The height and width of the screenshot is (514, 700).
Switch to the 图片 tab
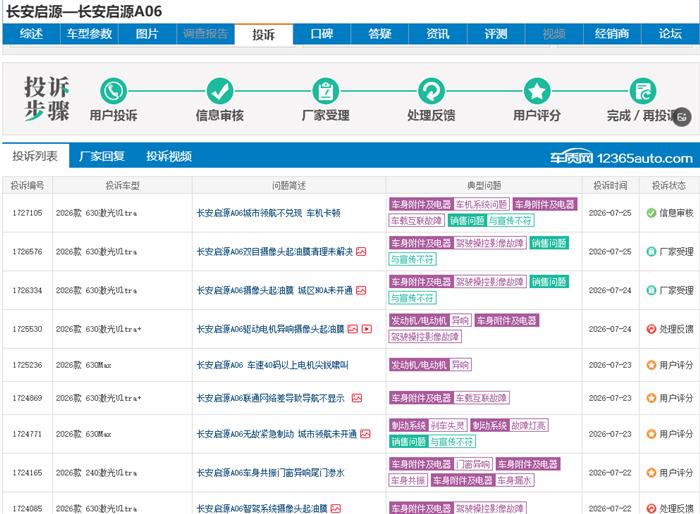tap(147, 34)
